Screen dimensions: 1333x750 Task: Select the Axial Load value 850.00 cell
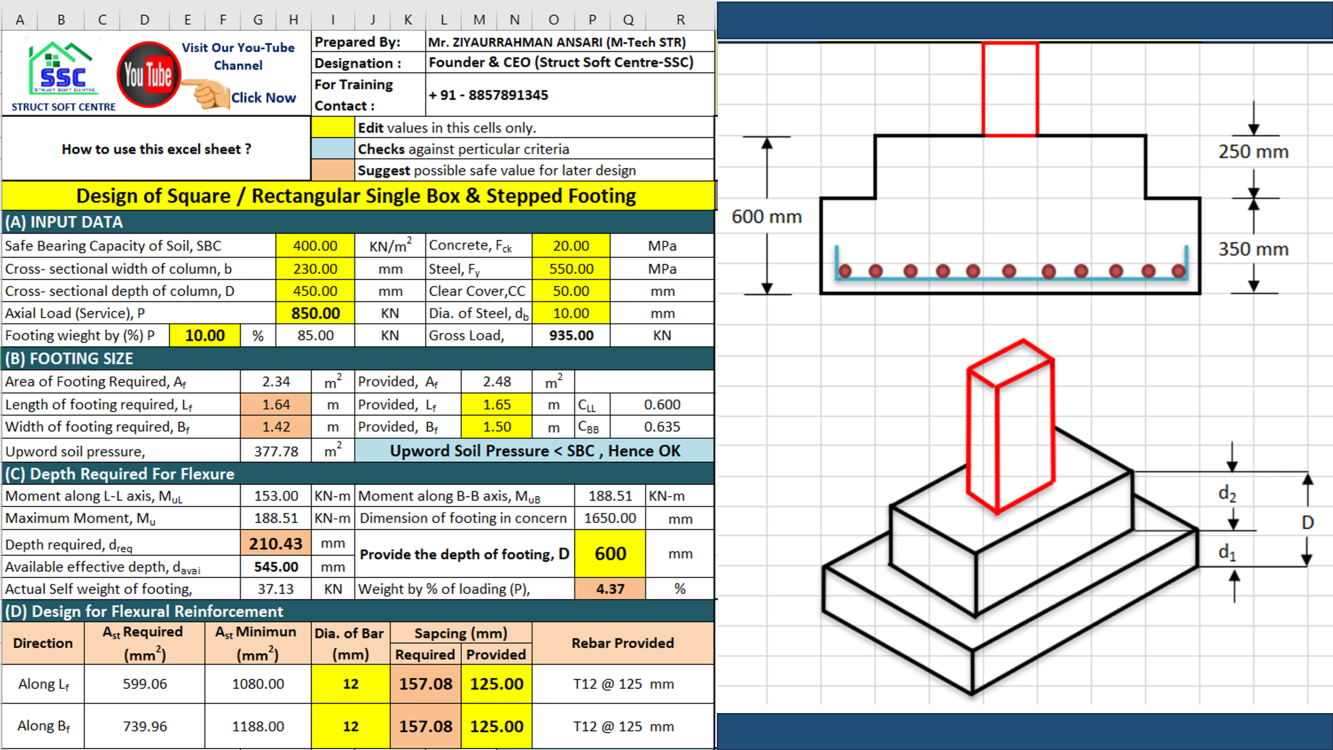click(x=314, y=313)
